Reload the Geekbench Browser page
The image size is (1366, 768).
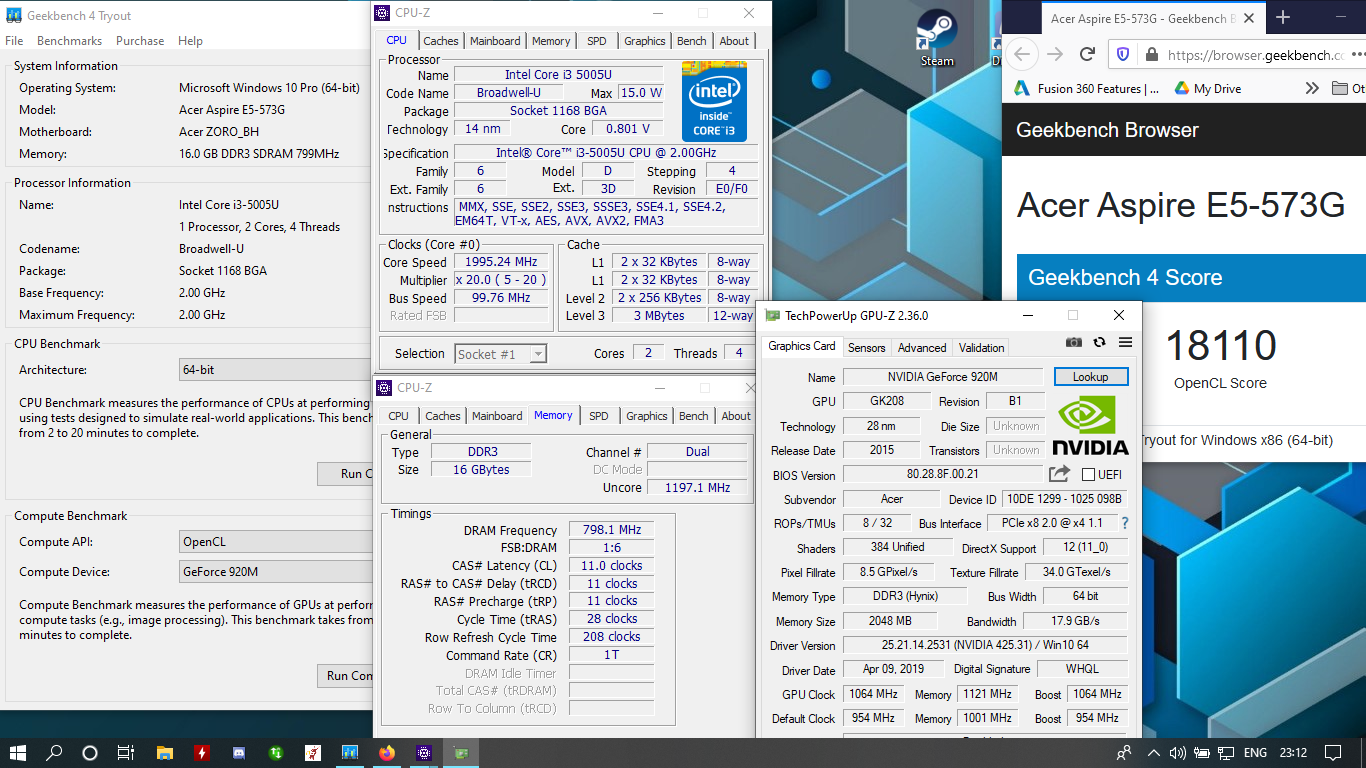coord(1088,54)
